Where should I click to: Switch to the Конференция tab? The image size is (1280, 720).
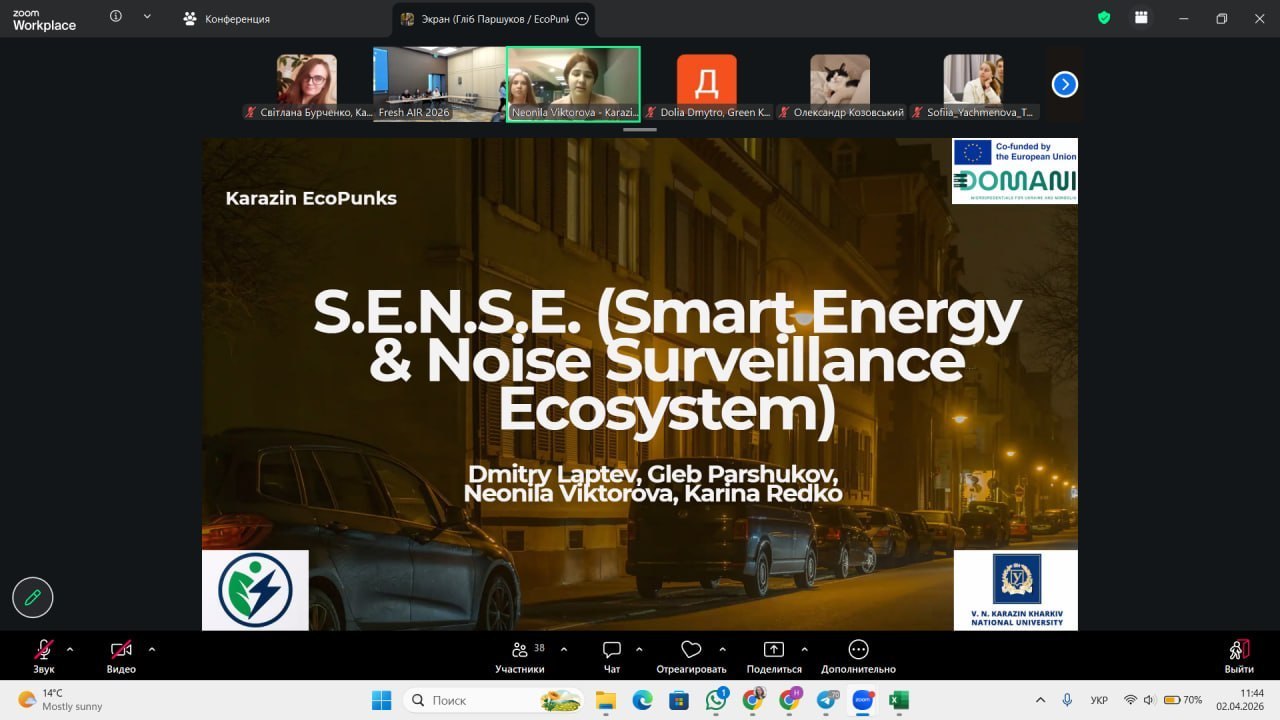pyautogui.click(x=227, y=19)
